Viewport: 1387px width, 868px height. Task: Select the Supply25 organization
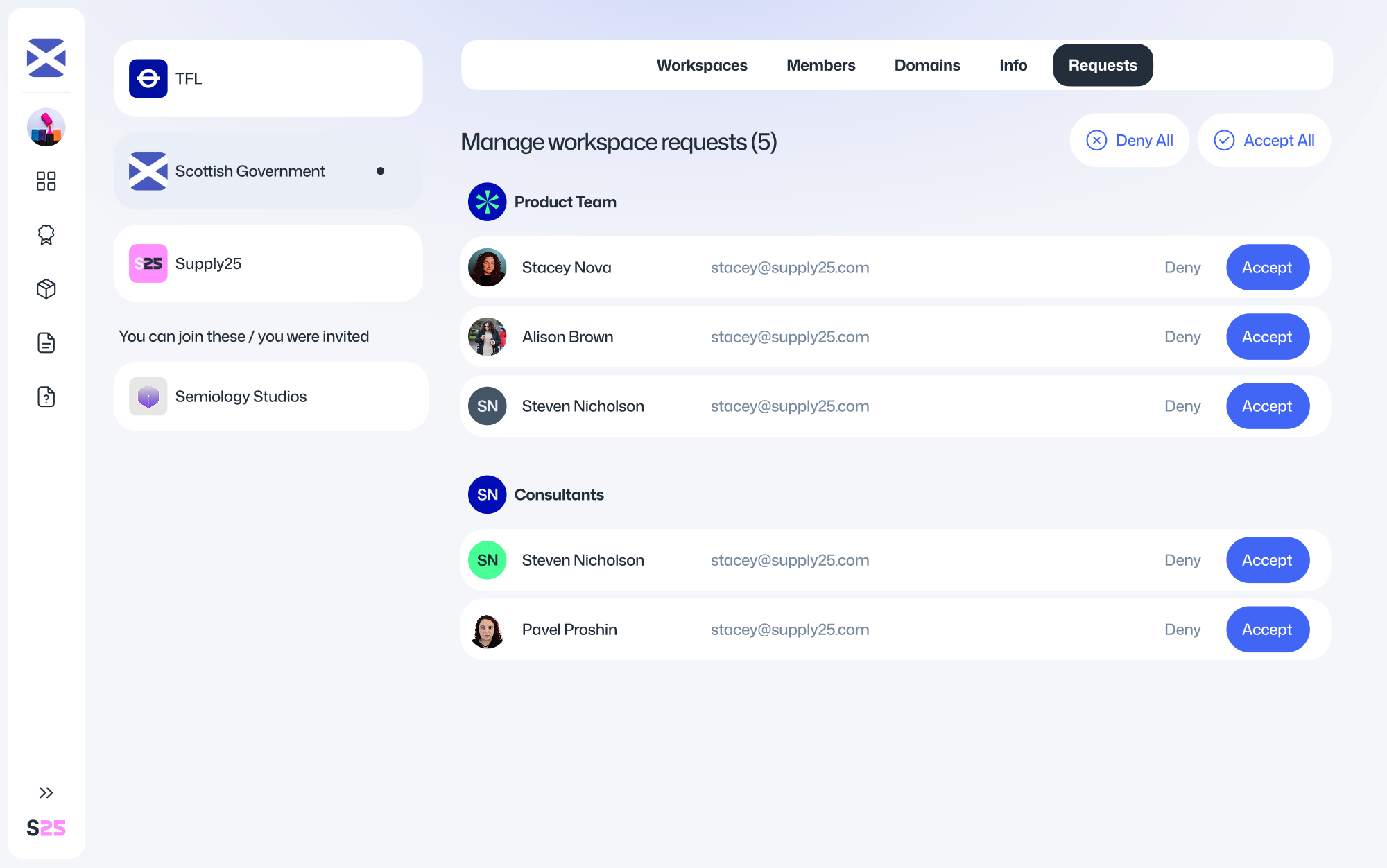(268, 263)
